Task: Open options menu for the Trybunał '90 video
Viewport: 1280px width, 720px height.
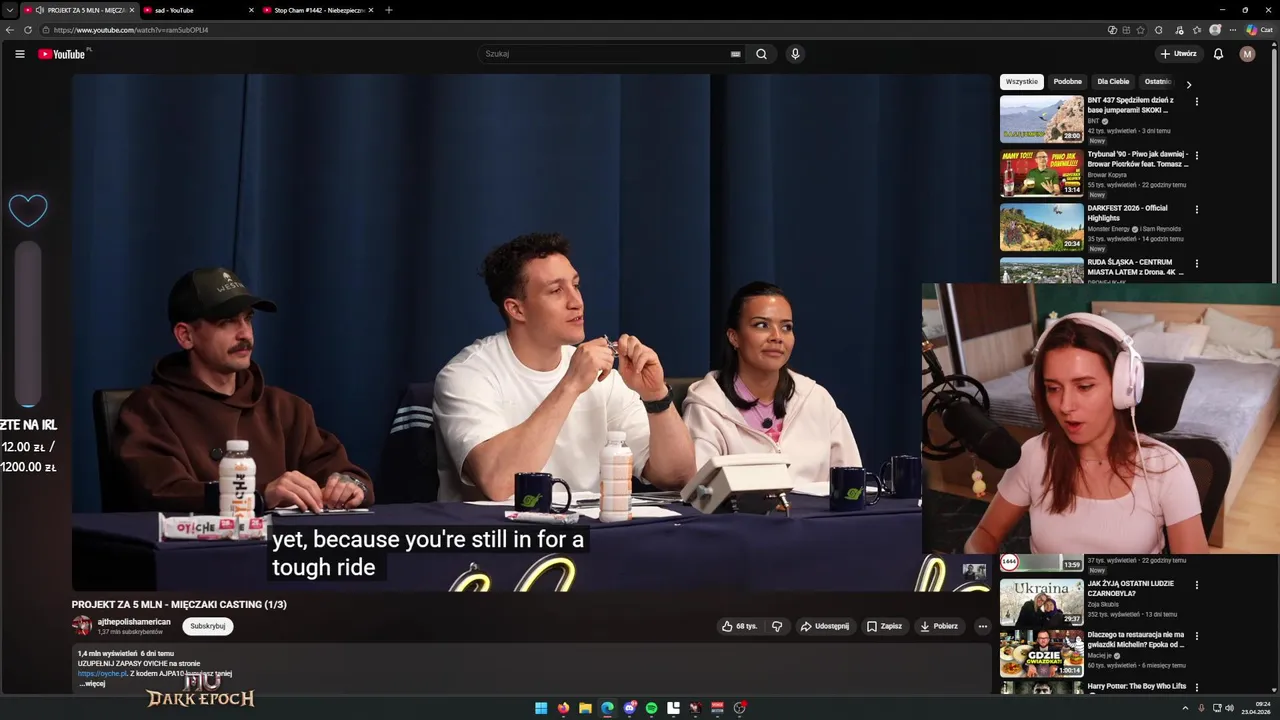Action: (1196, 155)
